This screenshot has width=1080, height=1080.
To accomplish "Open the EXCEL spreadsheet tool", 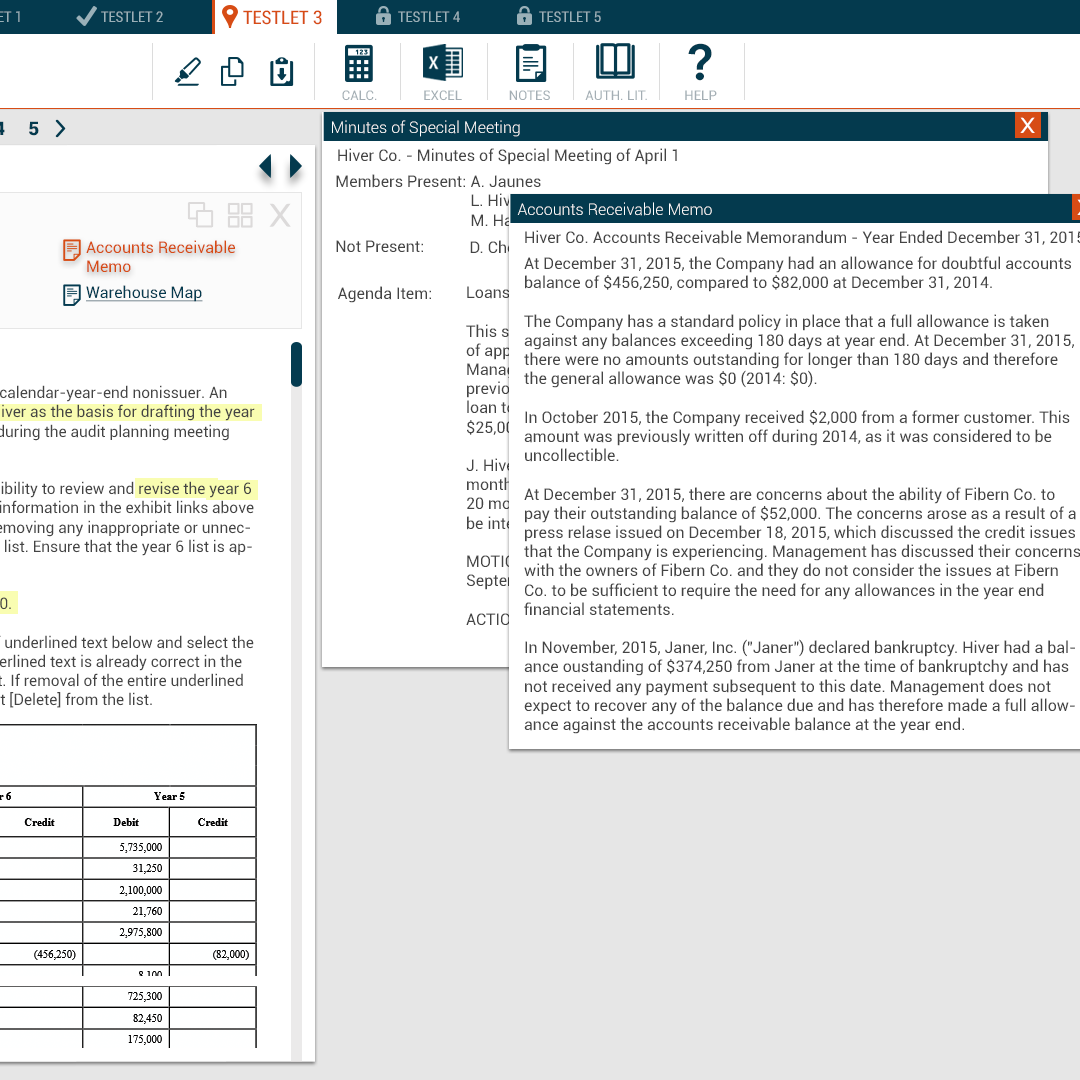I will (x=442, y=72).
